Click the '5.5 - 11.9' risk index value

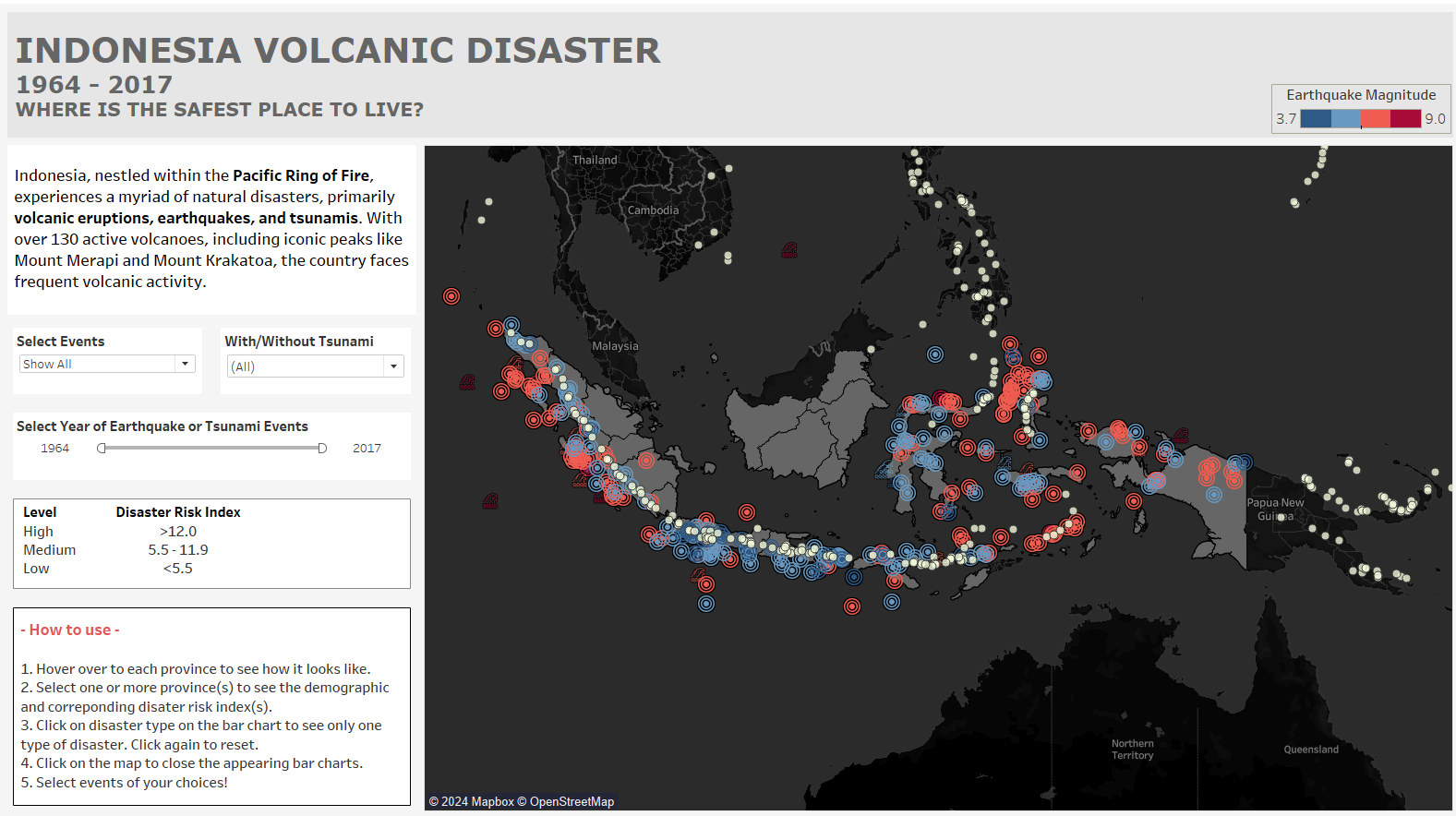pos(178,550)
